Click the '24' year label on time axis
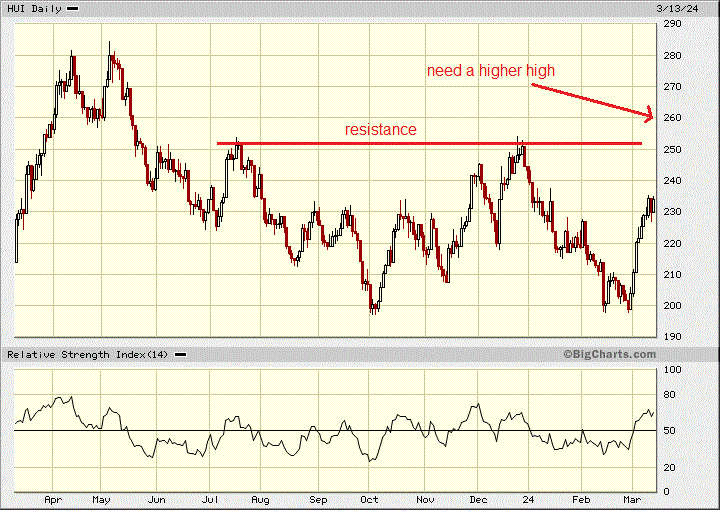The width and height of the screenshot is (720, 510). click(x=529, y=500)
